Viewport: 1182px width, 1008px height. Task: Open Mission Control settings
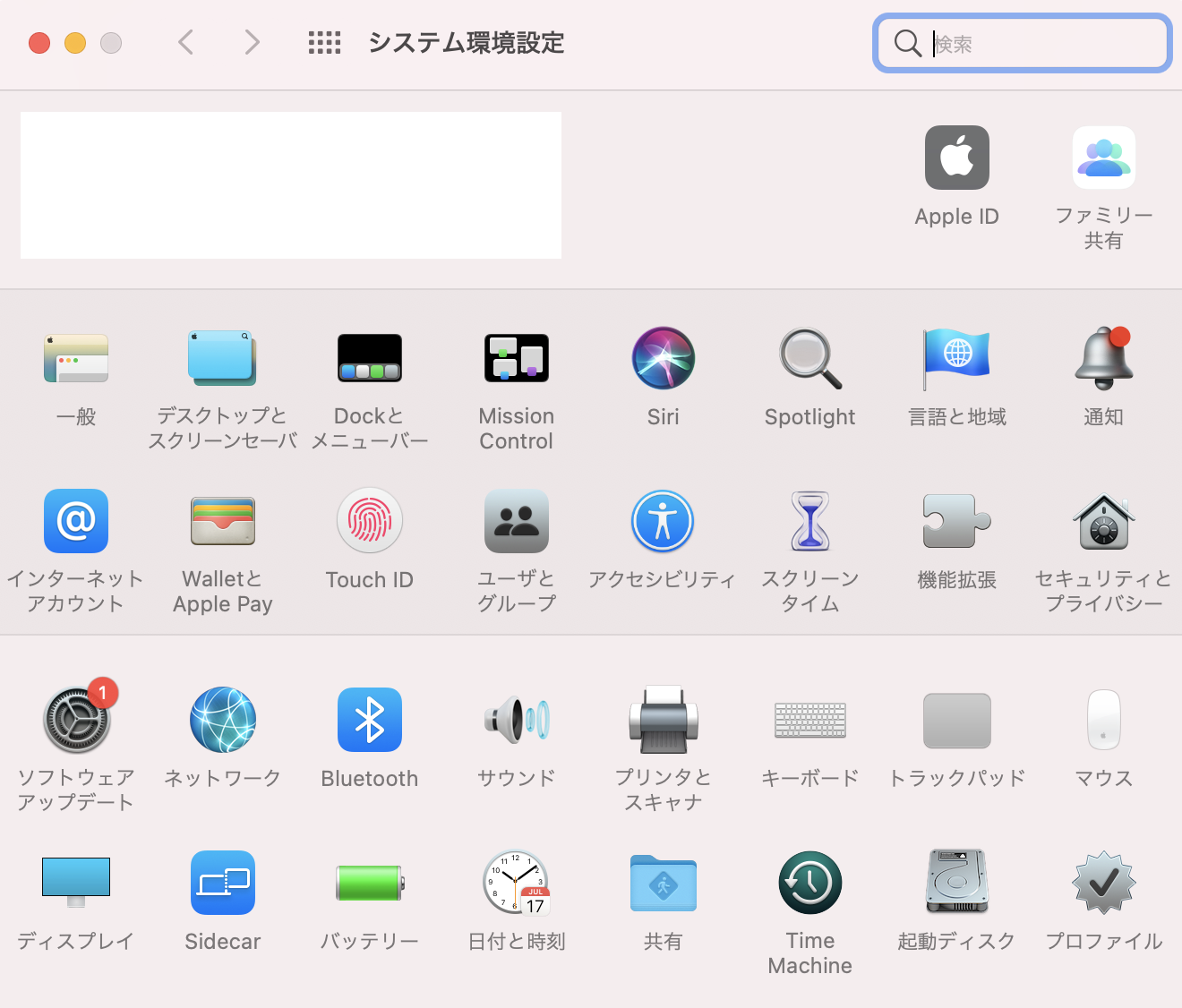click(516, 358)
